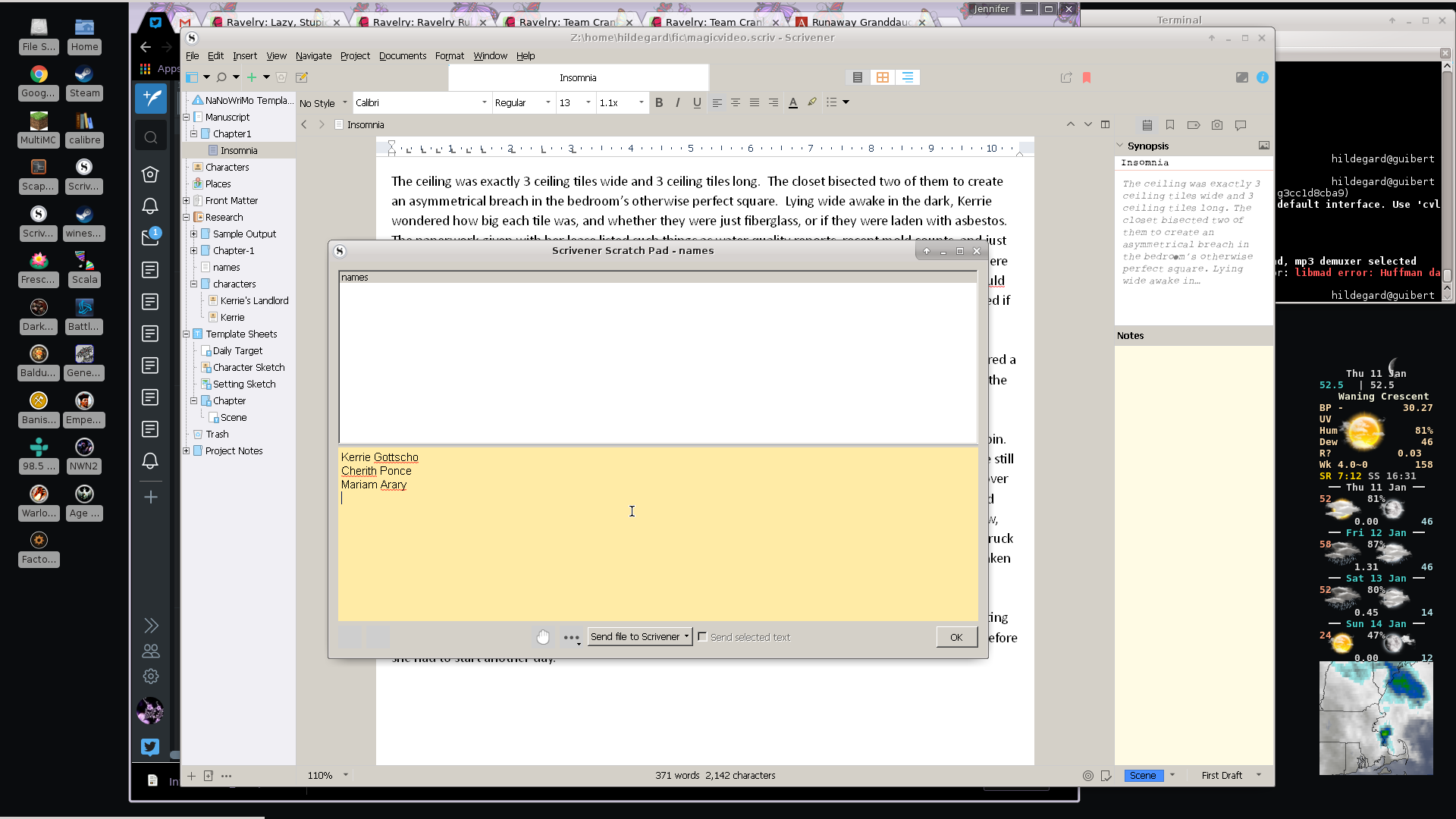Enable left text alignment
Viewport: 1456px width, 819px height.
[x=717, y=102]
